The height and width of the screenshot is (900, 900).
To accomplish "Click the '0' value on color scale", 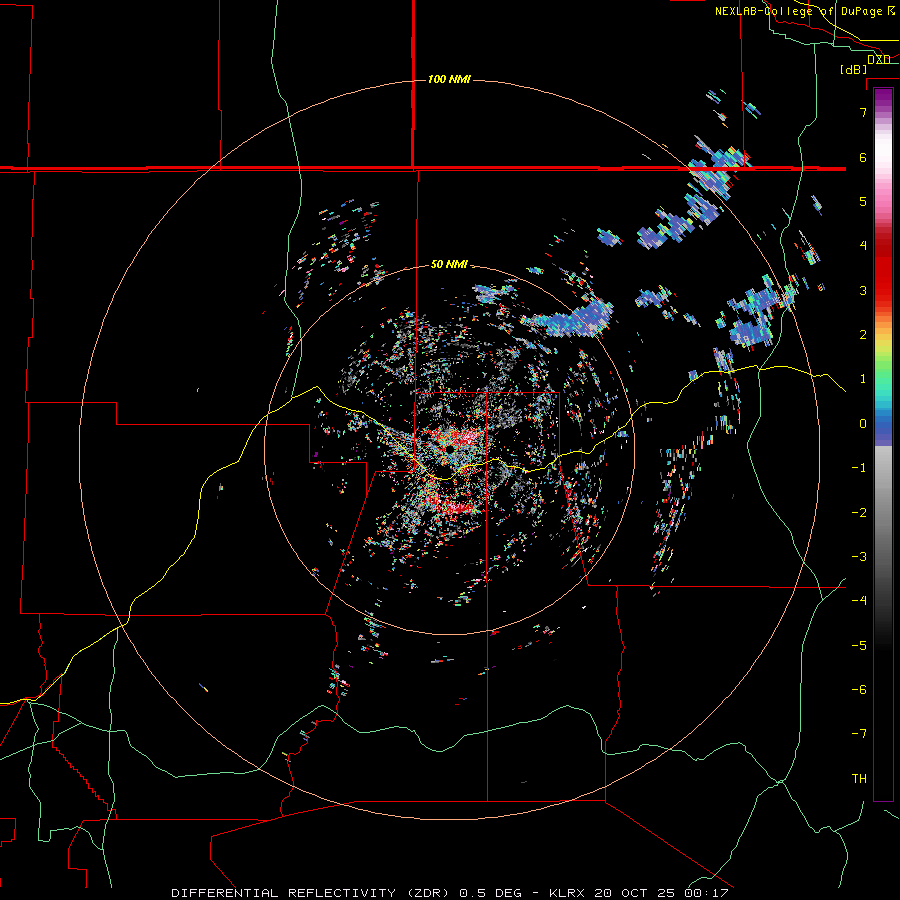I will [863, 424].
